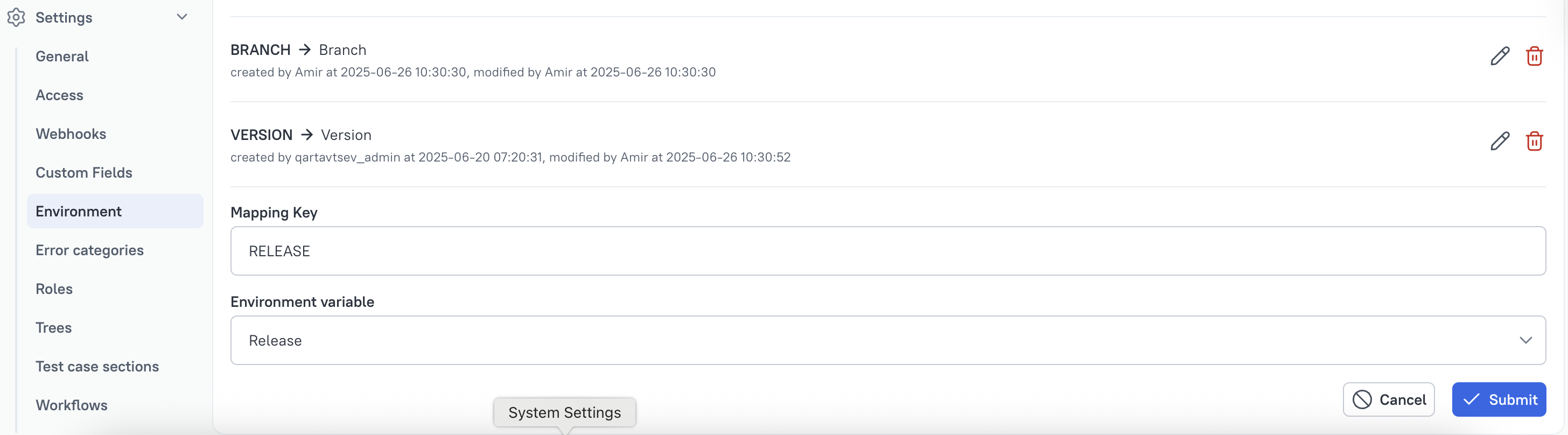Delete the BRANCH mapping via trash icon
The height and width of the screenshot is (435, 1568).
point(1535,56)
